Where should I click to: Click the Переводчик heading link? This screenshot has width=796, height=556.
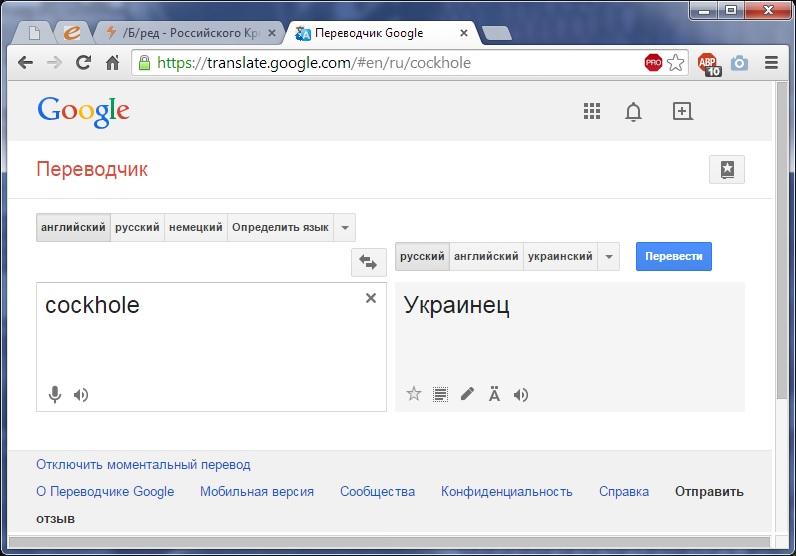click(x=92, y=169)
